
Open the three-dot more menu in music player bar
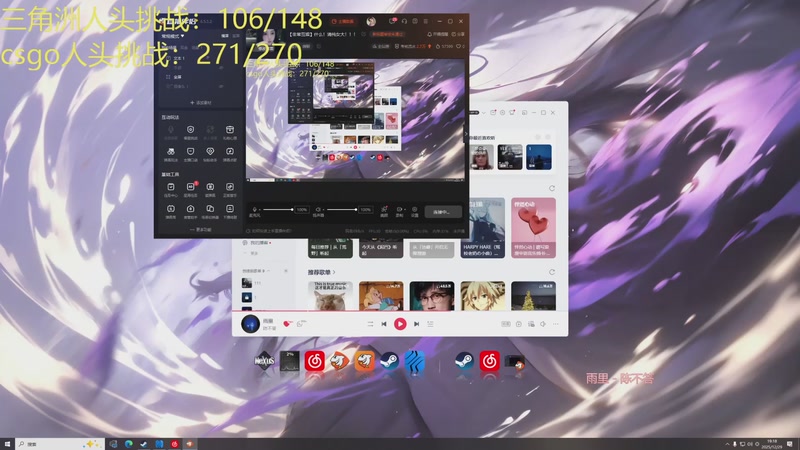(x=556, y=324)
